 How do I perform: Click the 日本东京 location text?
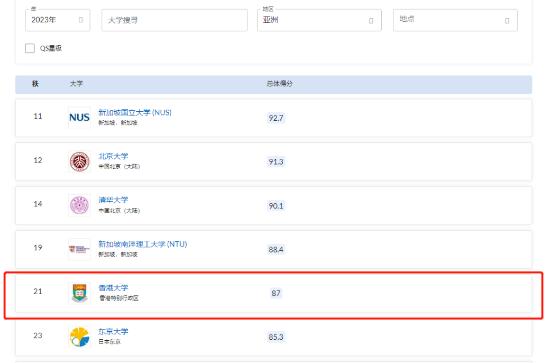point(109,342)
